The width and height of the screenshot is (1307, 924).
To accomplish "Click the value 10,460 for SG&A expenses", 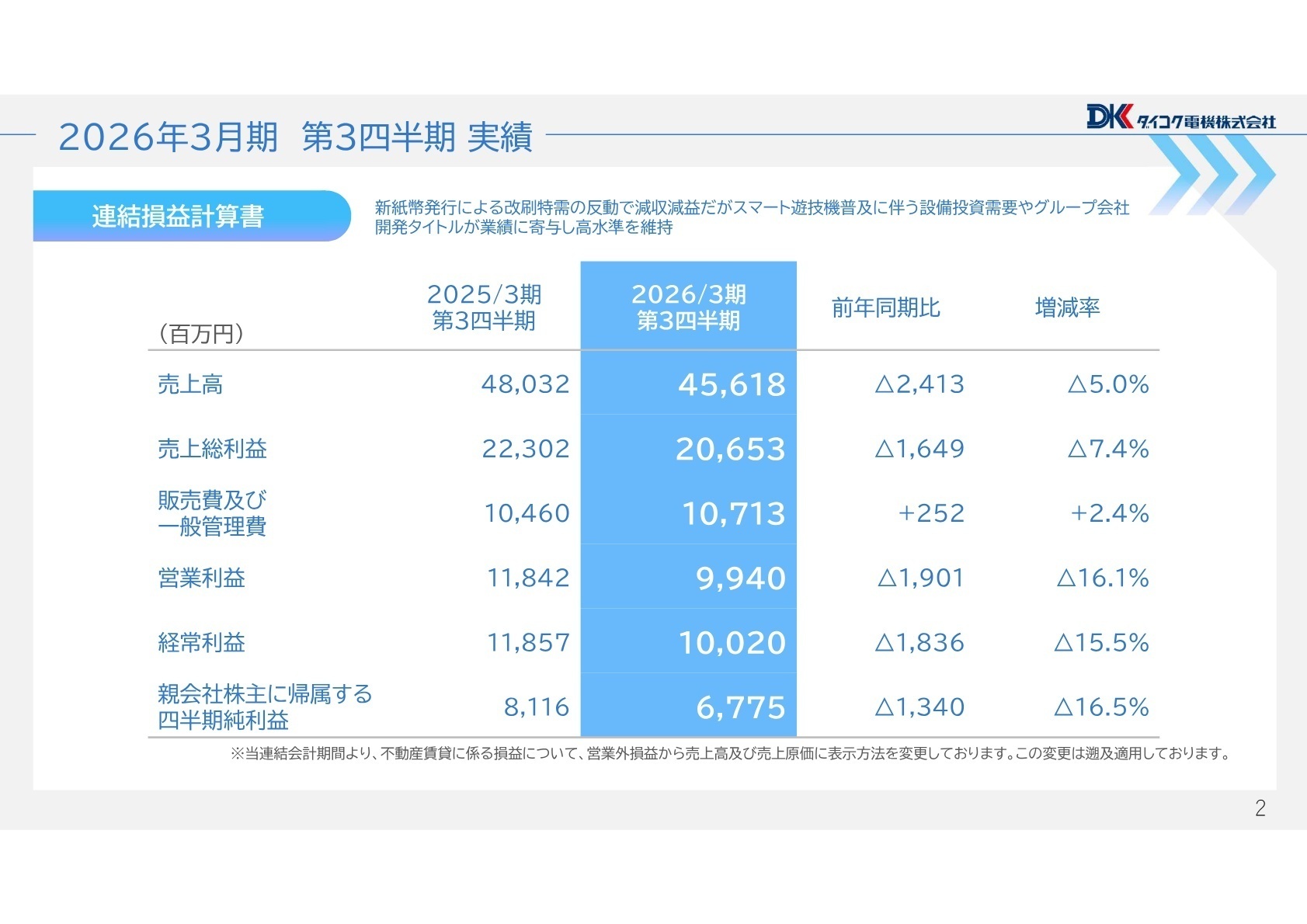I will click(x=527, y=513).
